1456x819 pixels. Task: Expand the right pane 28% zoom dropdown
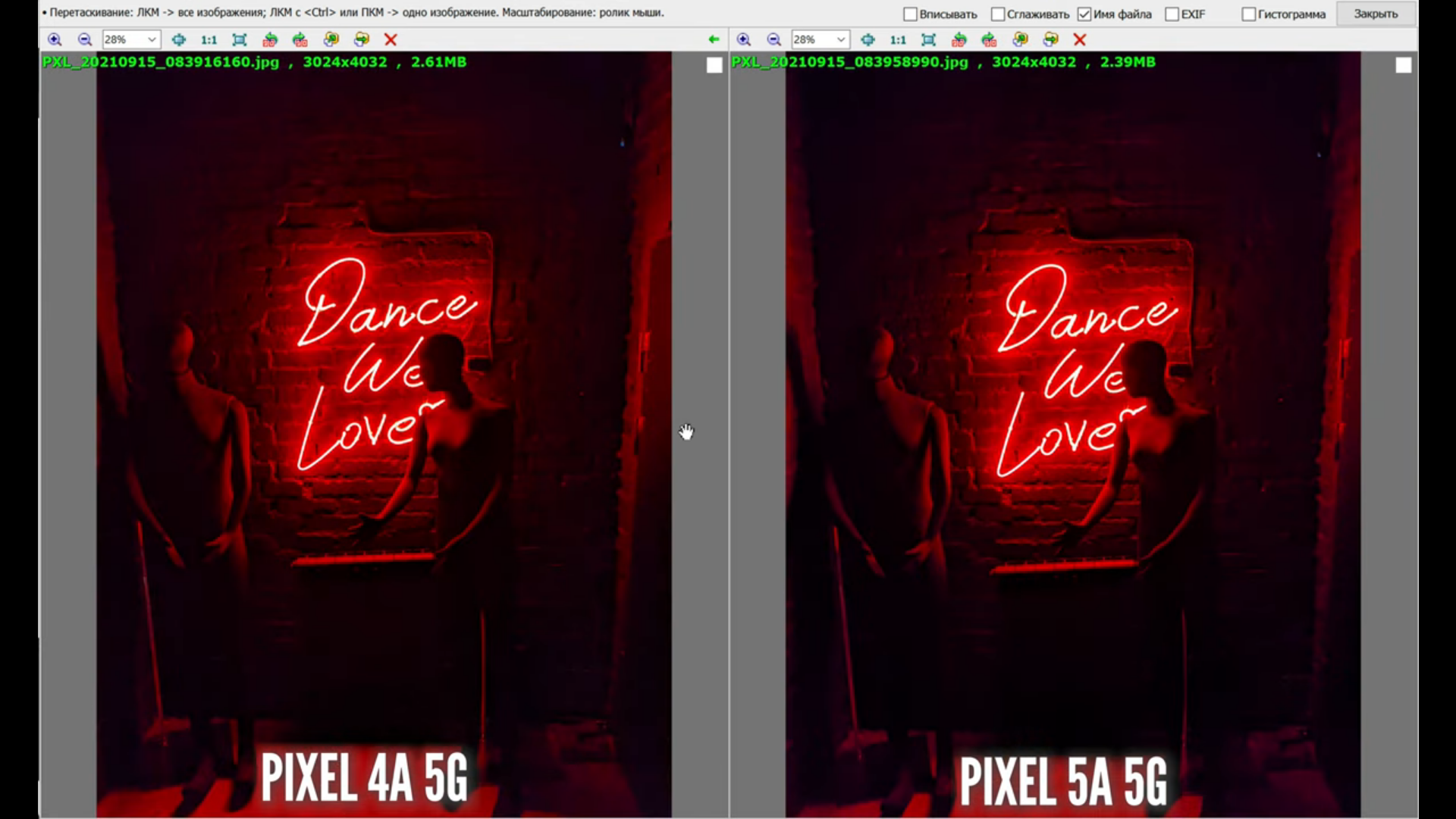840,39
